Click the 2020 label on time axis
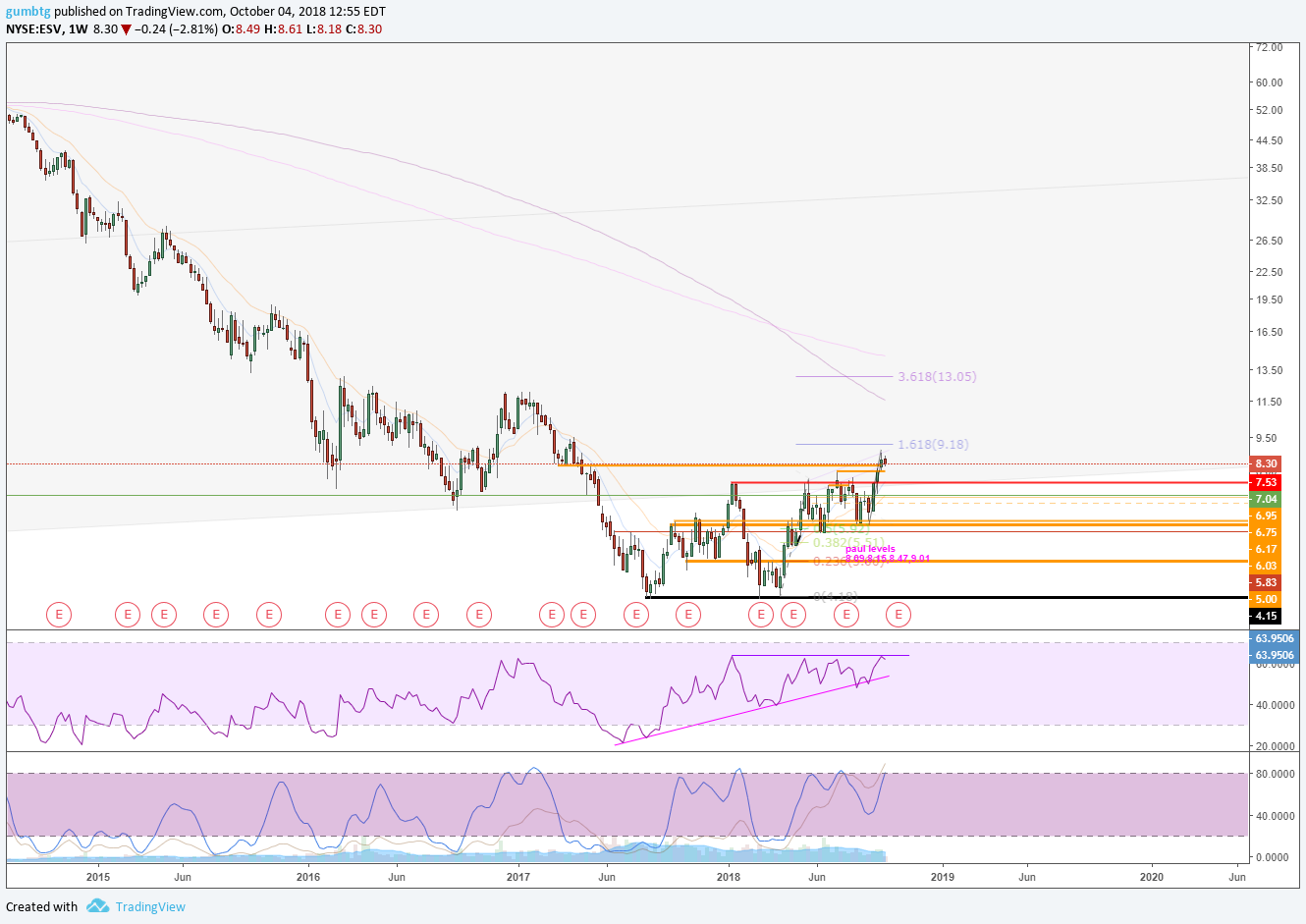This screenshot has width=1306, height=924. click(x=1152, y=877)
